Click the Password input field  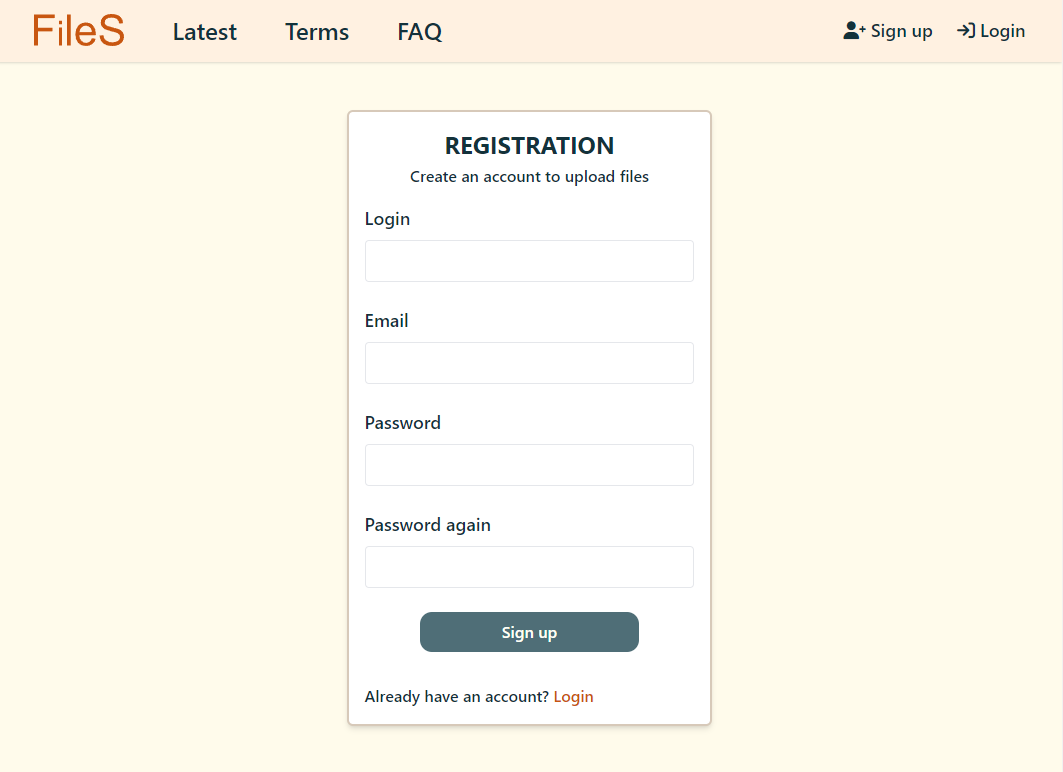pyautogui.click(x=529, y=465)
